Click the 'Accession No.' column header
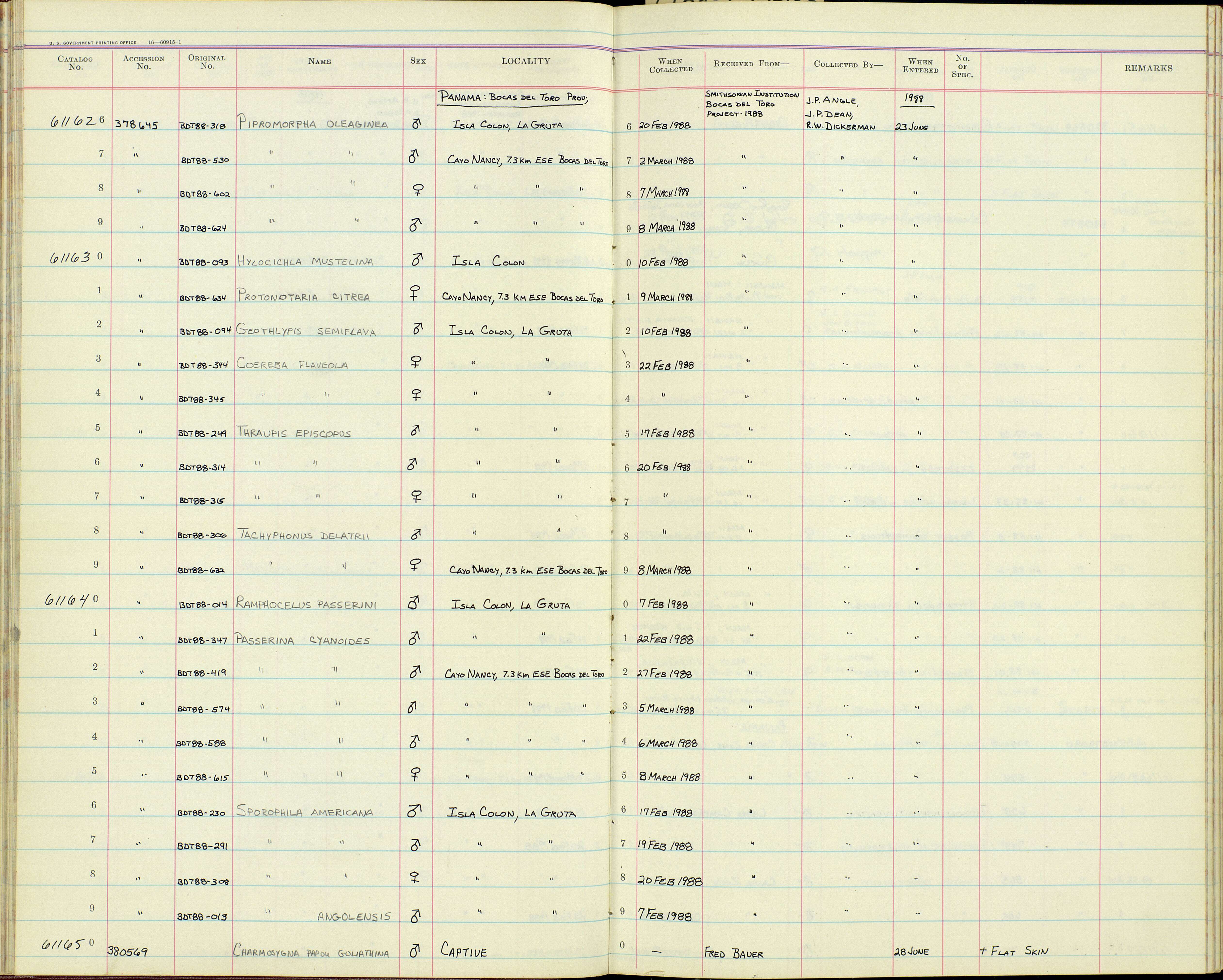 pyautogui.click(x=144, y=62)
